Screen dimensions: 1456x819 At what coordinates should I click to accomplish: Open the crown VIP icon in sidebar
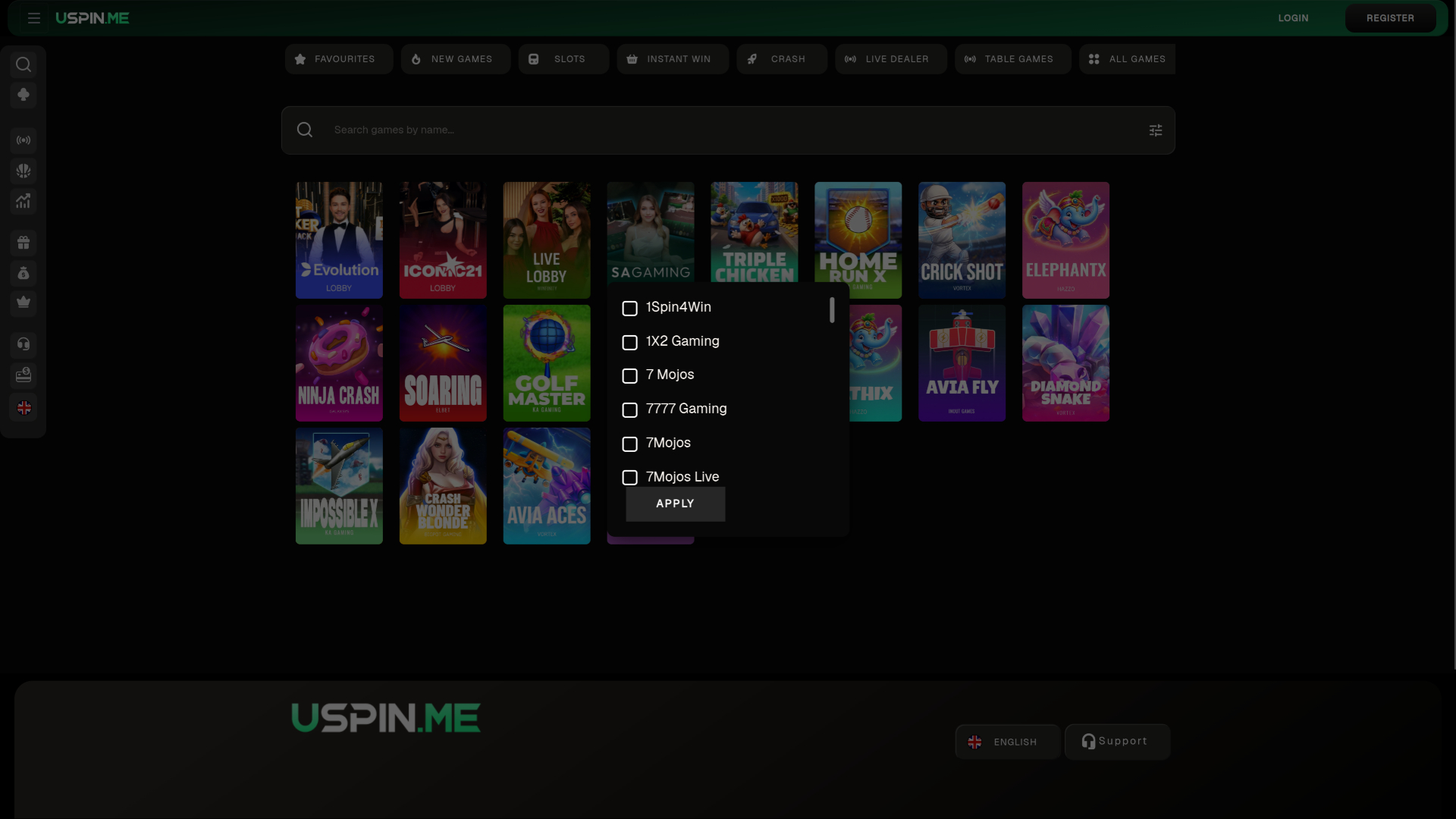coord(24,303)
